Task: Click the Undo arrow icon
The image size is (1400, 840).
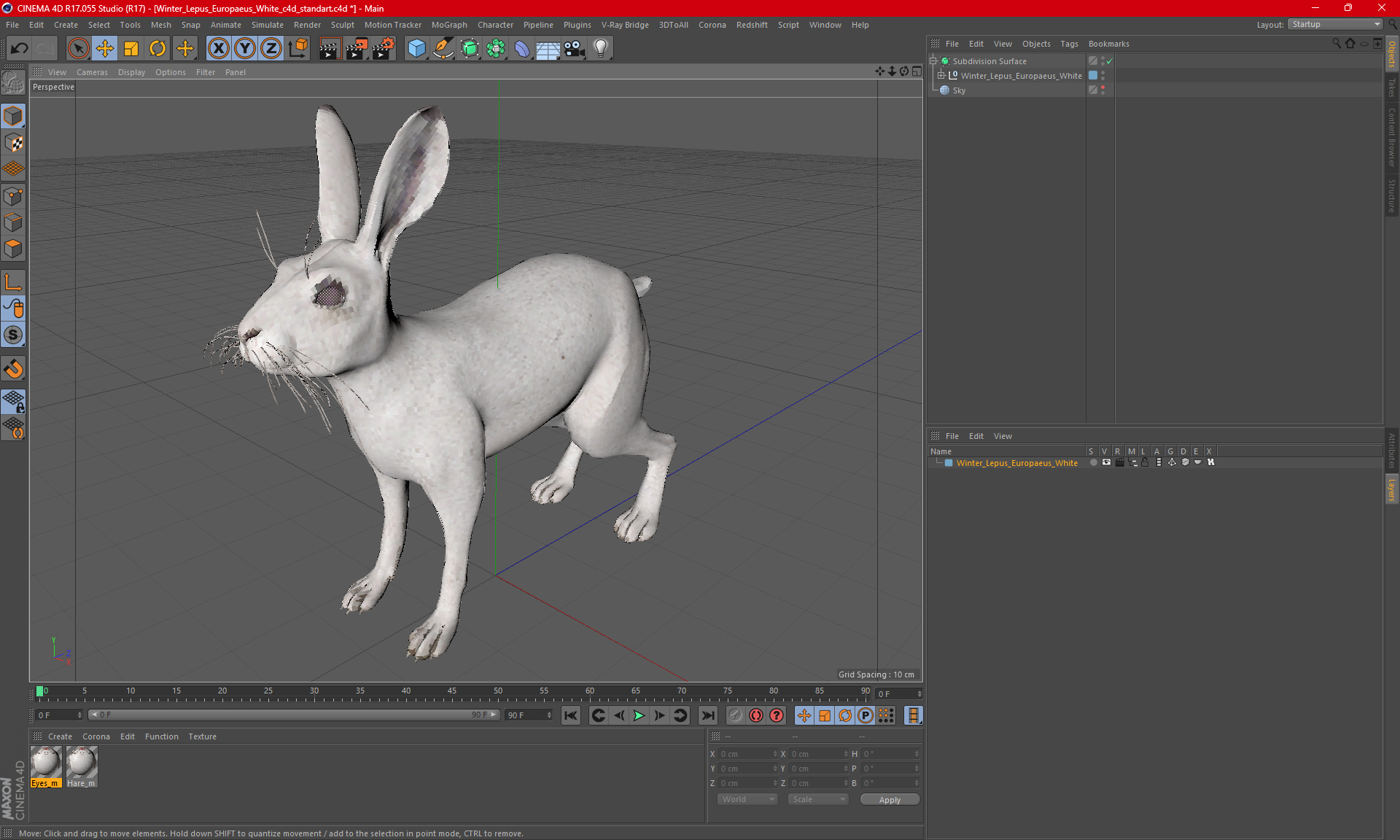Action: (19, 49)
